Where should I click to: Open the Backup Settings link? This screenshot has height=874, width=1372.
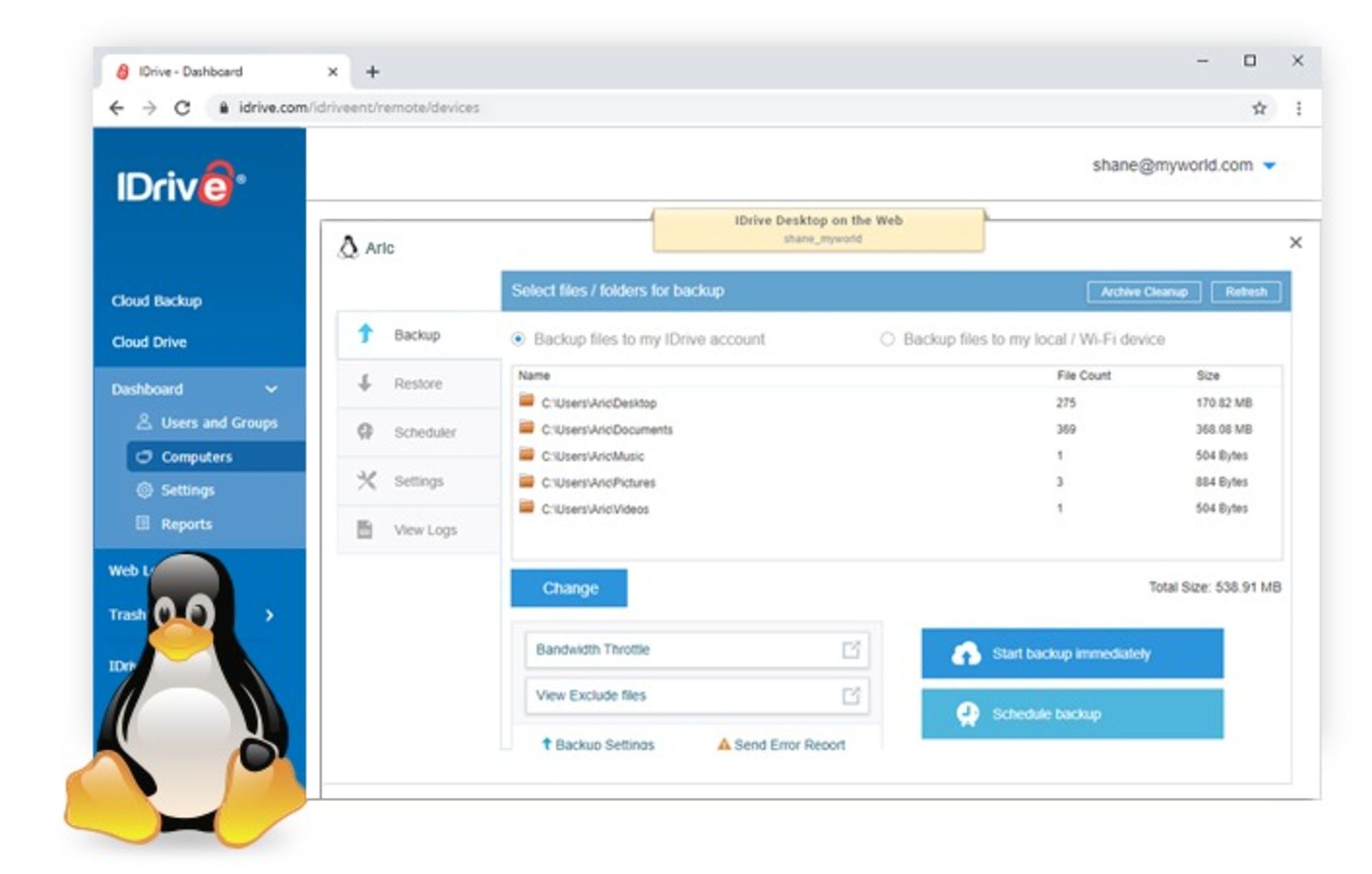(x=598, y=744)
